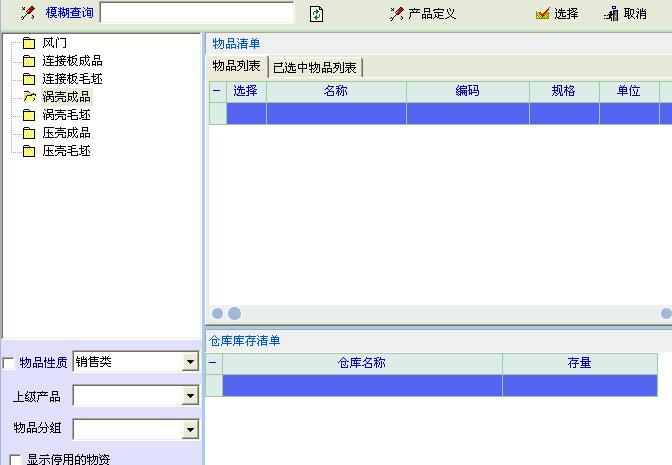Image resolution: width=672 pixels, height=465 pixels.
Task: Click the 物品清单 horizontal scrollbar
Action: pyautogui.click(x=440, y=314)
